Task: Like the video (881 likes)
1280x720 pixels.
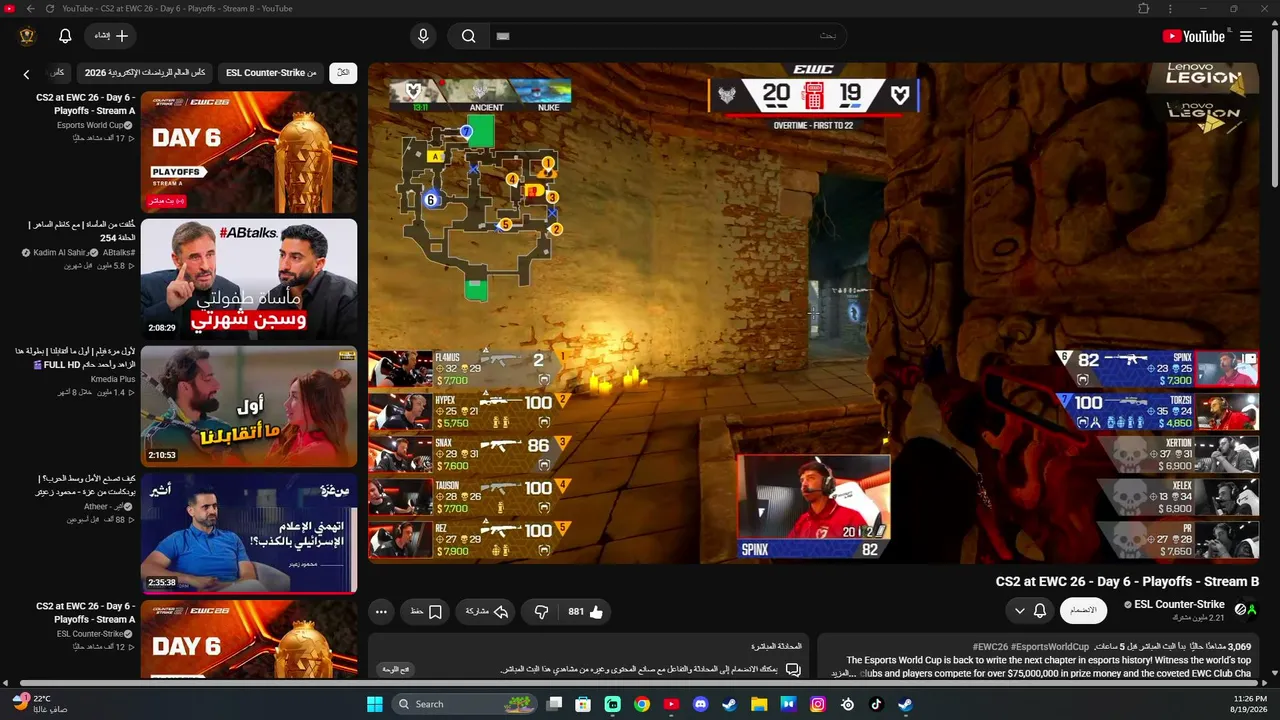Action: coord(586,611)
